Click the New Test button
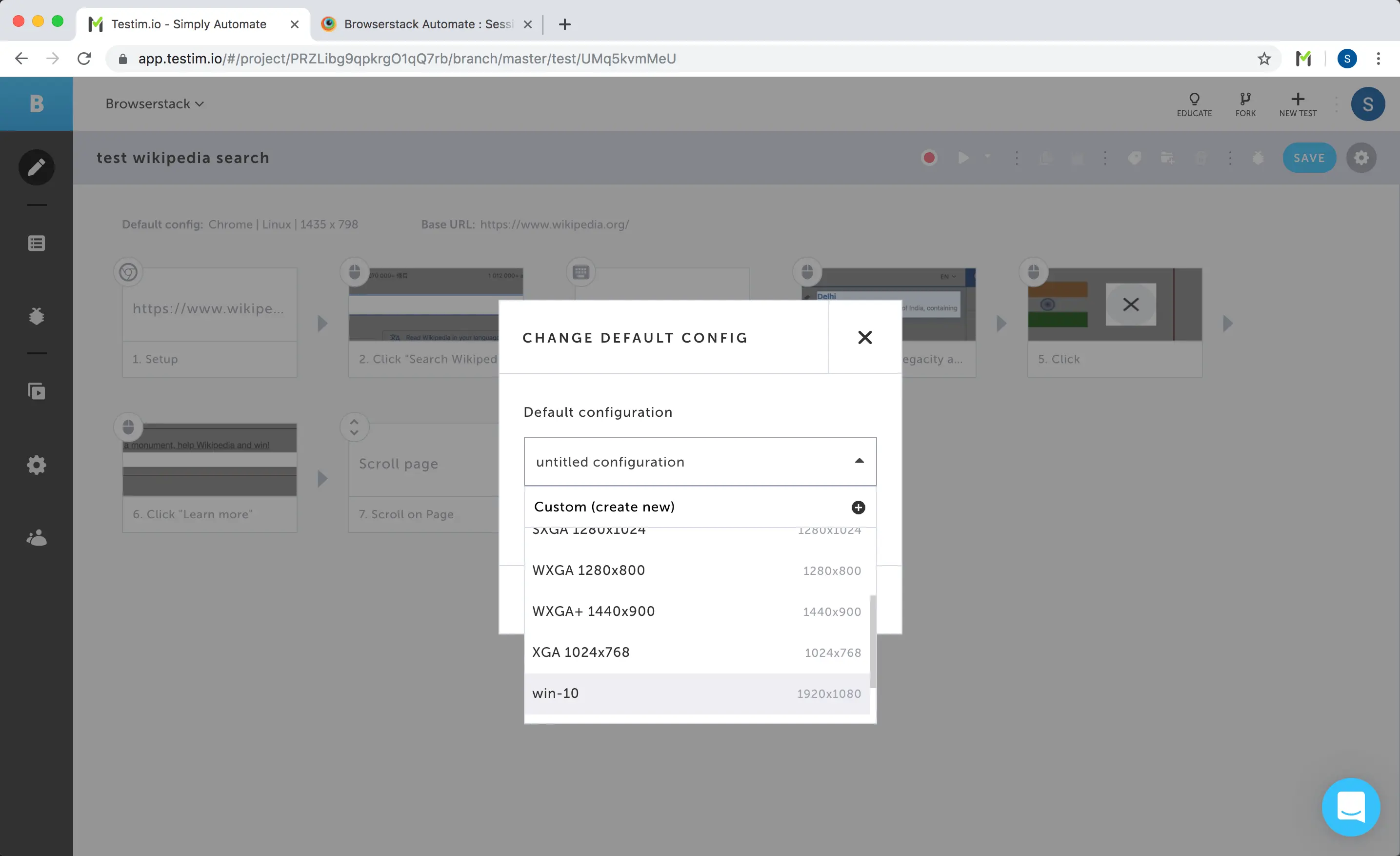Image resolution: width=1400 pixels, height=856 pixels. 1297,103
